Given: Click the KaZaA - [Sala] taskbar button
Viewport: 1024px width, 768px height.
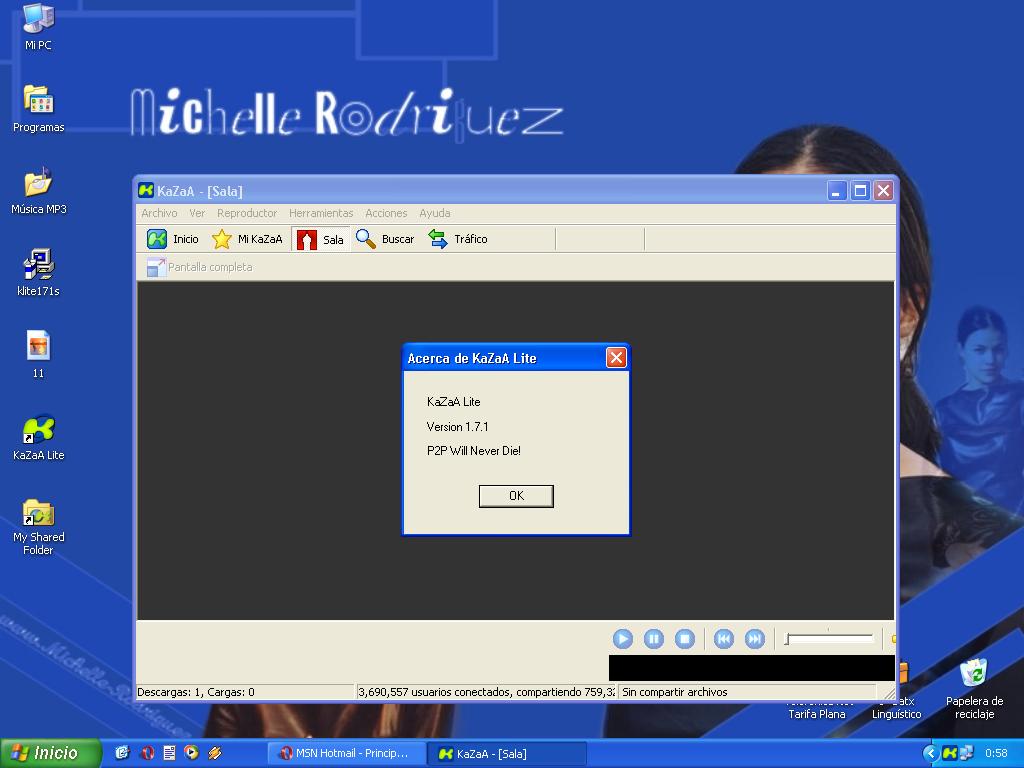Looking at the screenshot, I should (x=507, y=754).
